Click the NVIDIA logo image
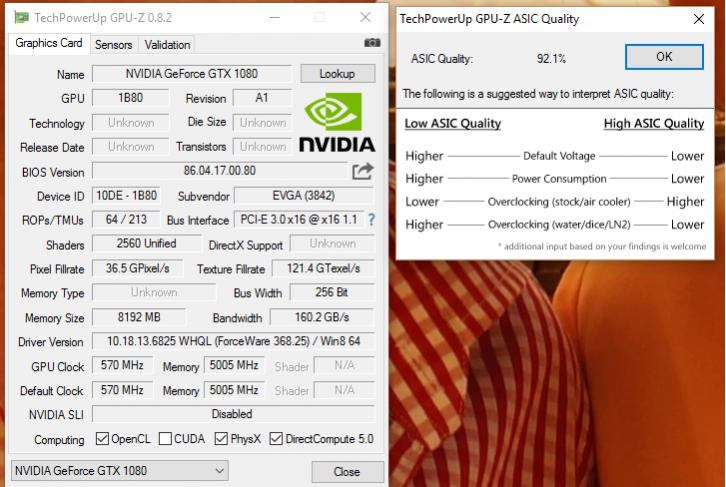726x487 pixels. [x=337, y=122]
